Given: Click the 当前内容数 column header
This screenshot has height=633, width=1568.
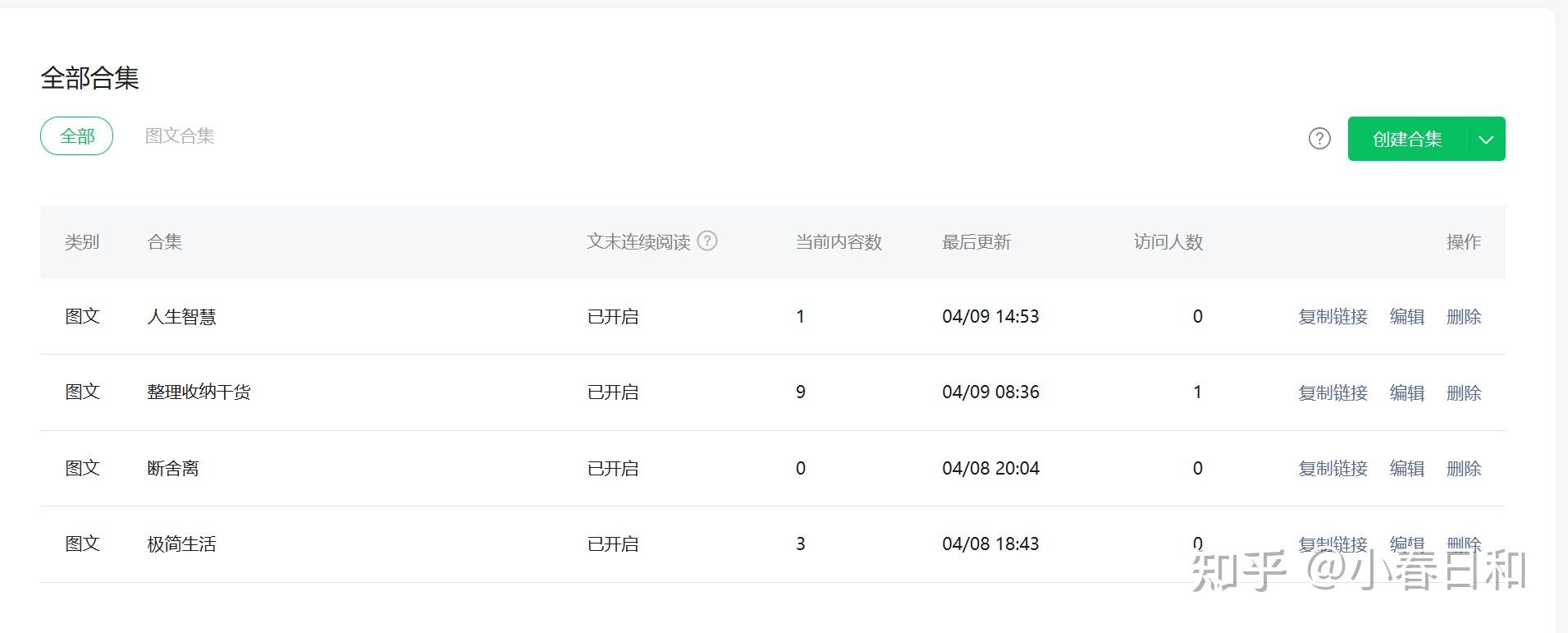Looking at the screenshot, I should coord(838,242).
